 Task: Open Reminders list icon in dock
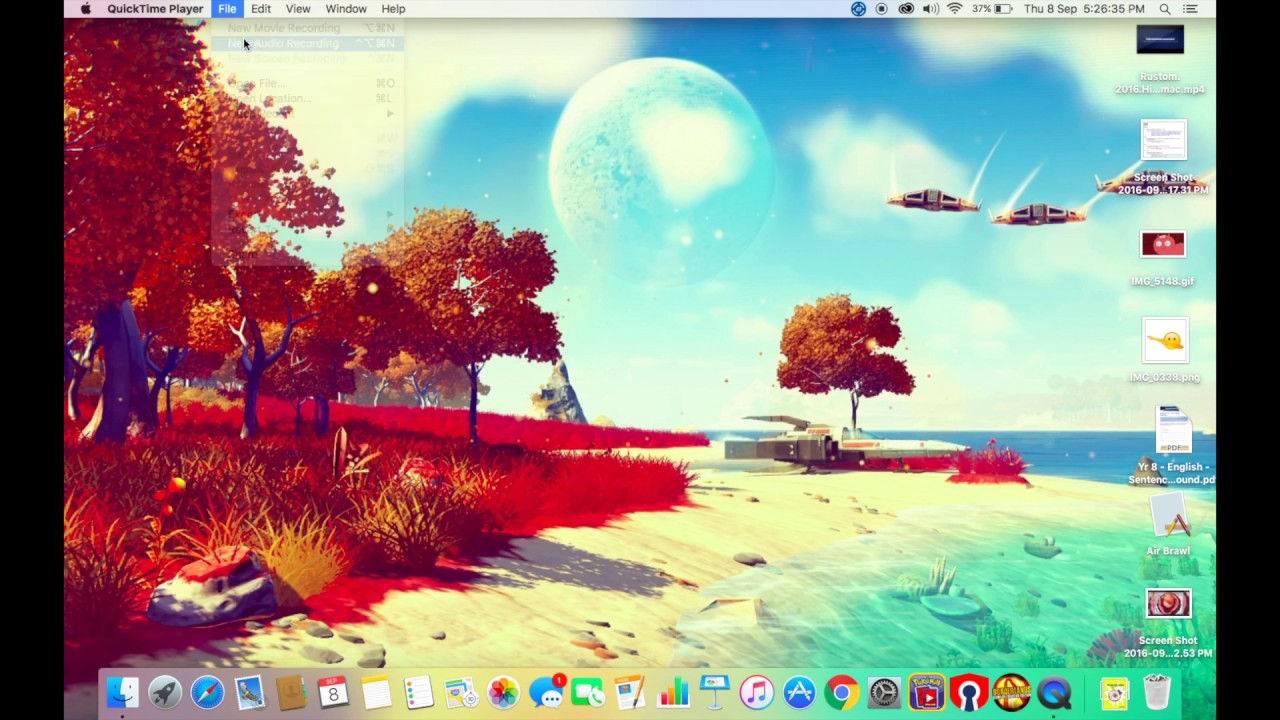(x=418, y=692)
